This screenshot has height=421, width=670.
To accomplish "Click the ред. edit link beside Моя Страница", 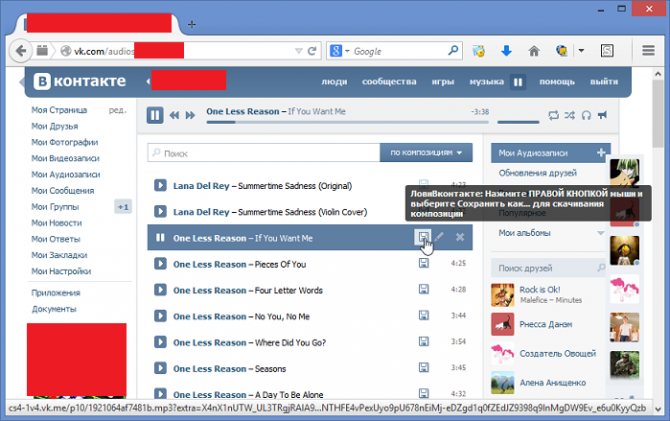I will (x=117, y=110).
